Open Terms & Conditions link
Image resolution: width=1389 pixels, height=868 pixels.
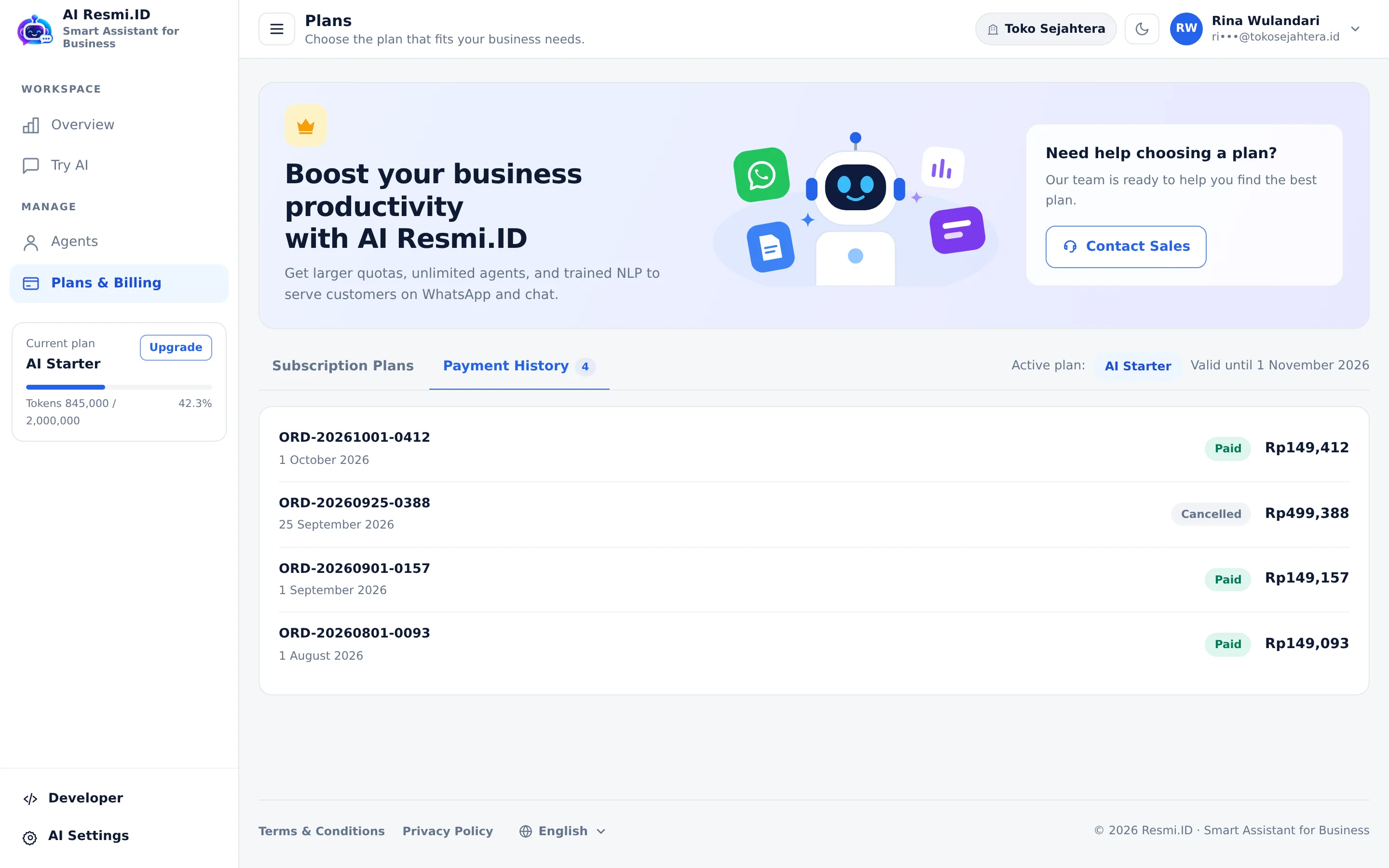[321, 831]
